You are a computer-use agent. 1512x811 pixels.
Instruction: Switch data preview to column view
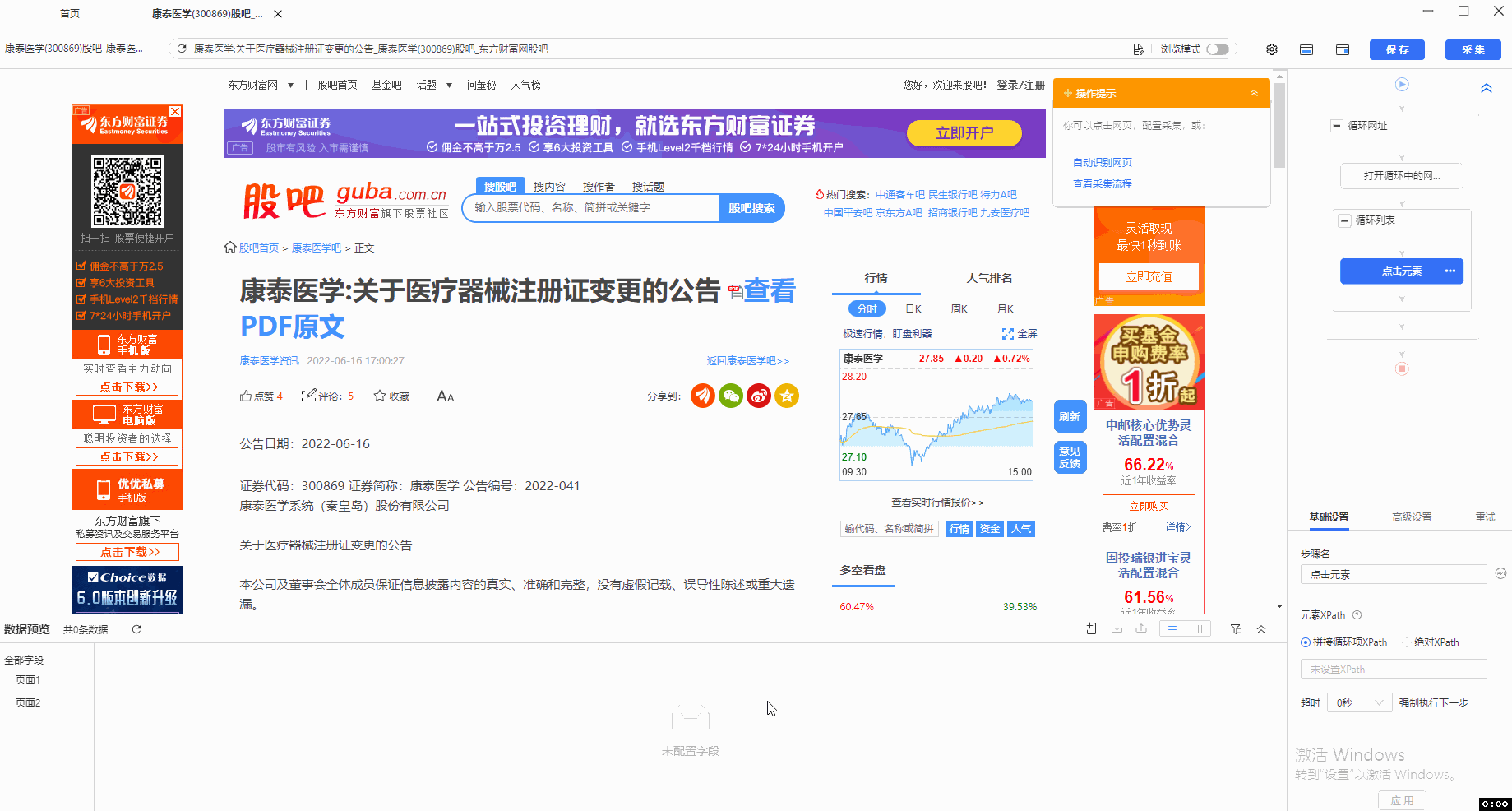[1198, 629]
